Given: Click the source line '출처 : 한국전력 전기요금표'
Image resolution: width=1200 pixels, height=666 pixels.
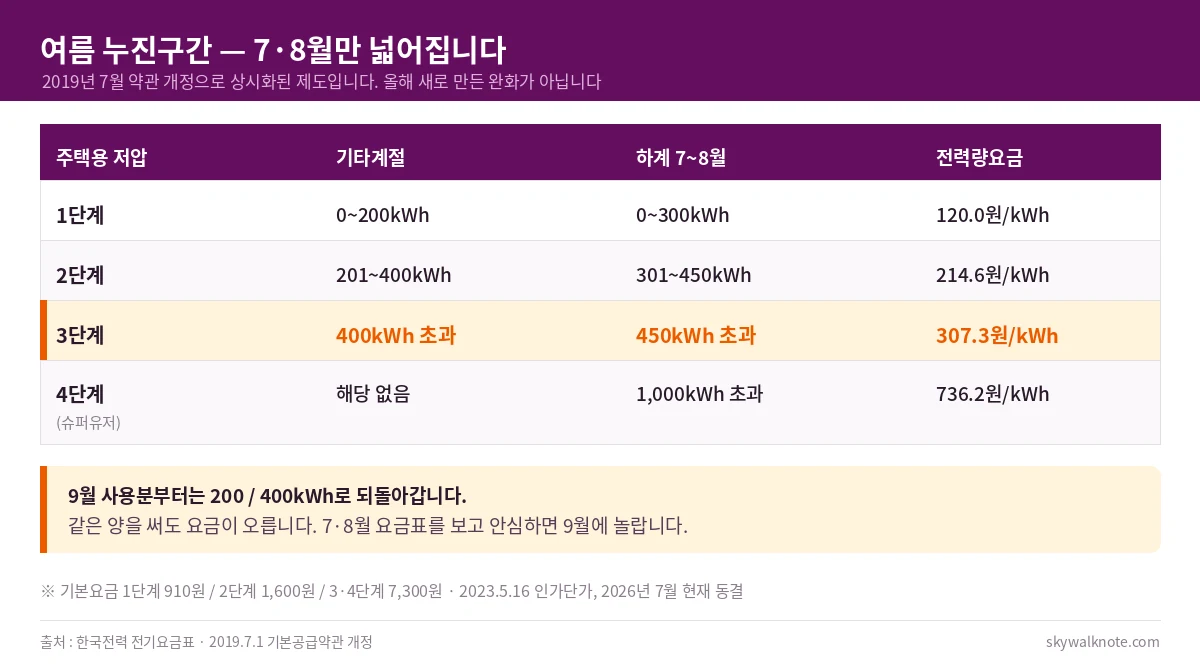Looking at the screenshot, I should (x=206, y=642).
